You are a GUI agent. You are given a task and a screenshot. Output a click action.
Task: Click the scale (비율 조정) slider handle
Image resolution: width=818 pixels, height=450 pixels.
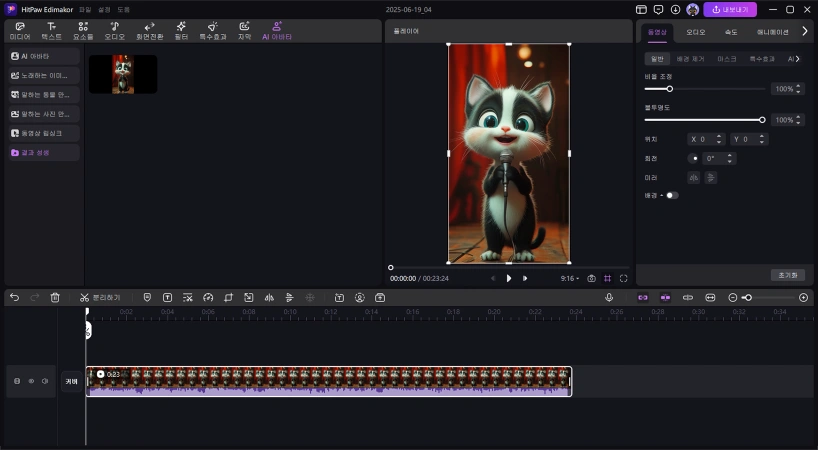[x=669, y=89]
